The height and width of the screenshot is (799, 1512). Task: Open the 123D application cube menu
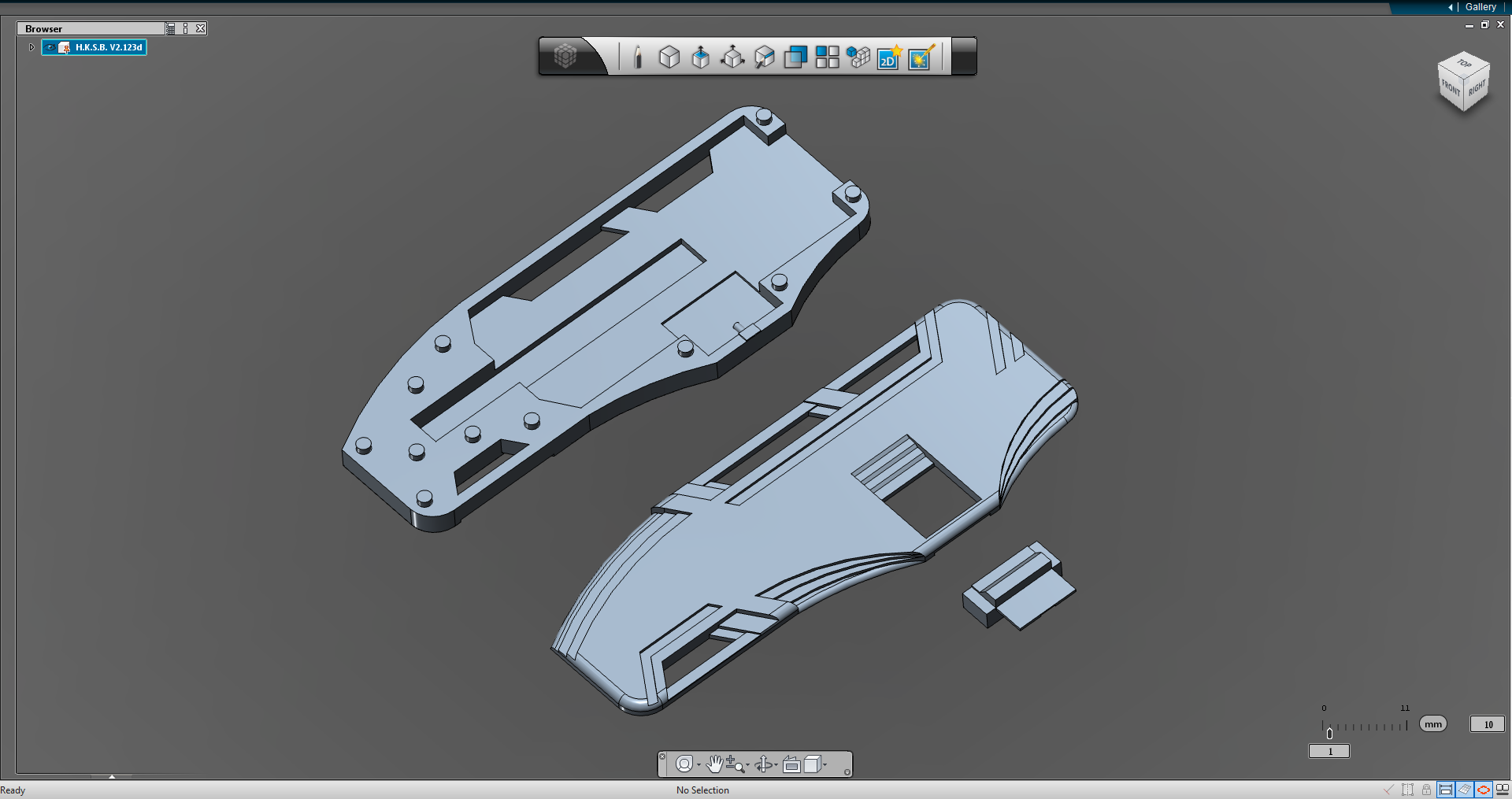tap(565, 56)
